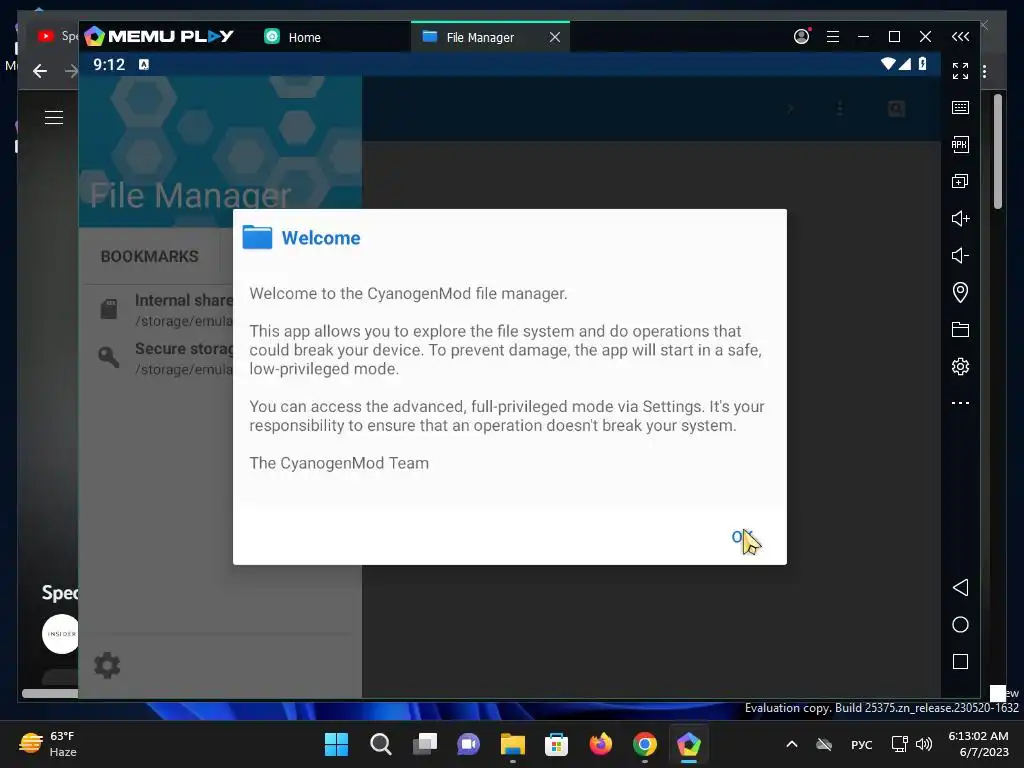
Task: Install an APK via the APK icon
Action: tap(960, 144)
